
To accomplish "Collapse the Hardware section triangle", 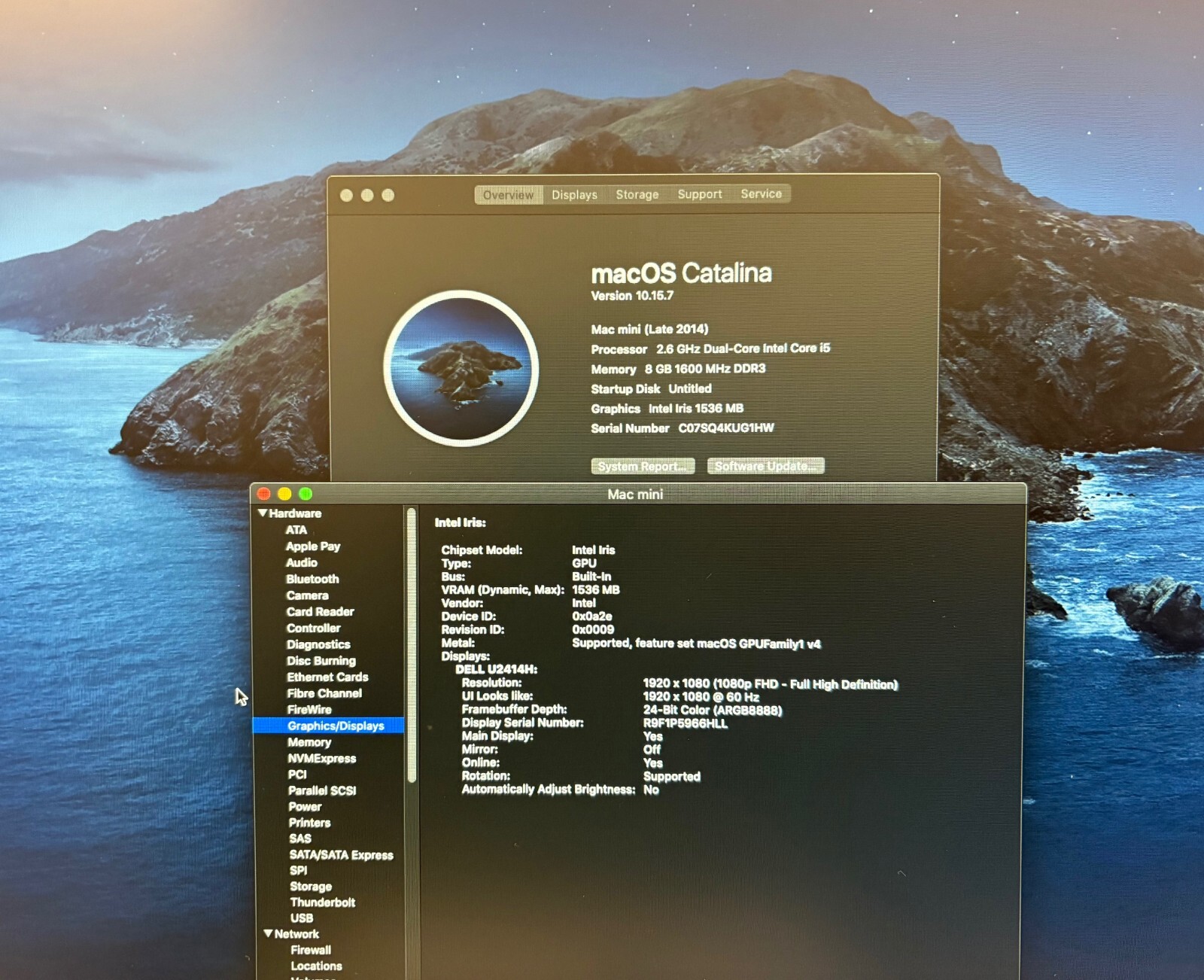I will [263, 513].
